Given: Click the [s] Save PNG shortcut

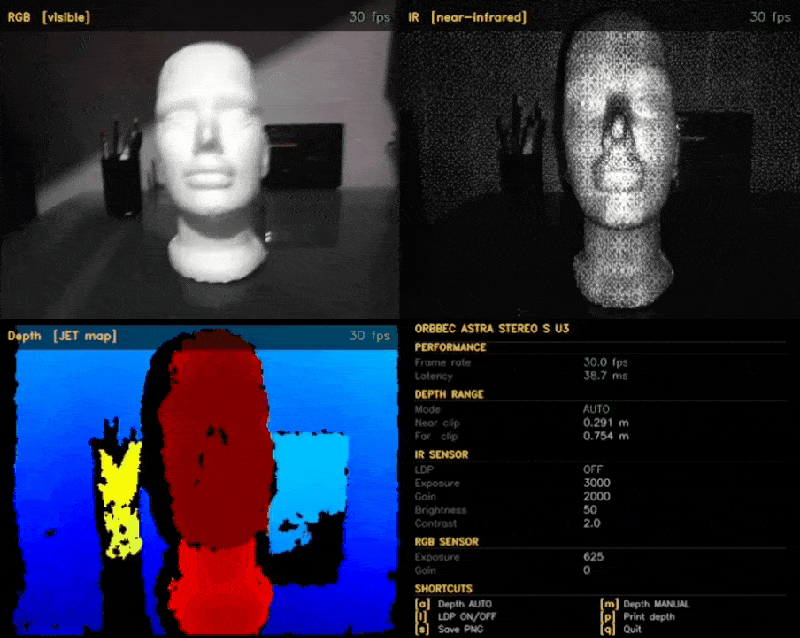Looking at the screenshot, I should (449, 629).
